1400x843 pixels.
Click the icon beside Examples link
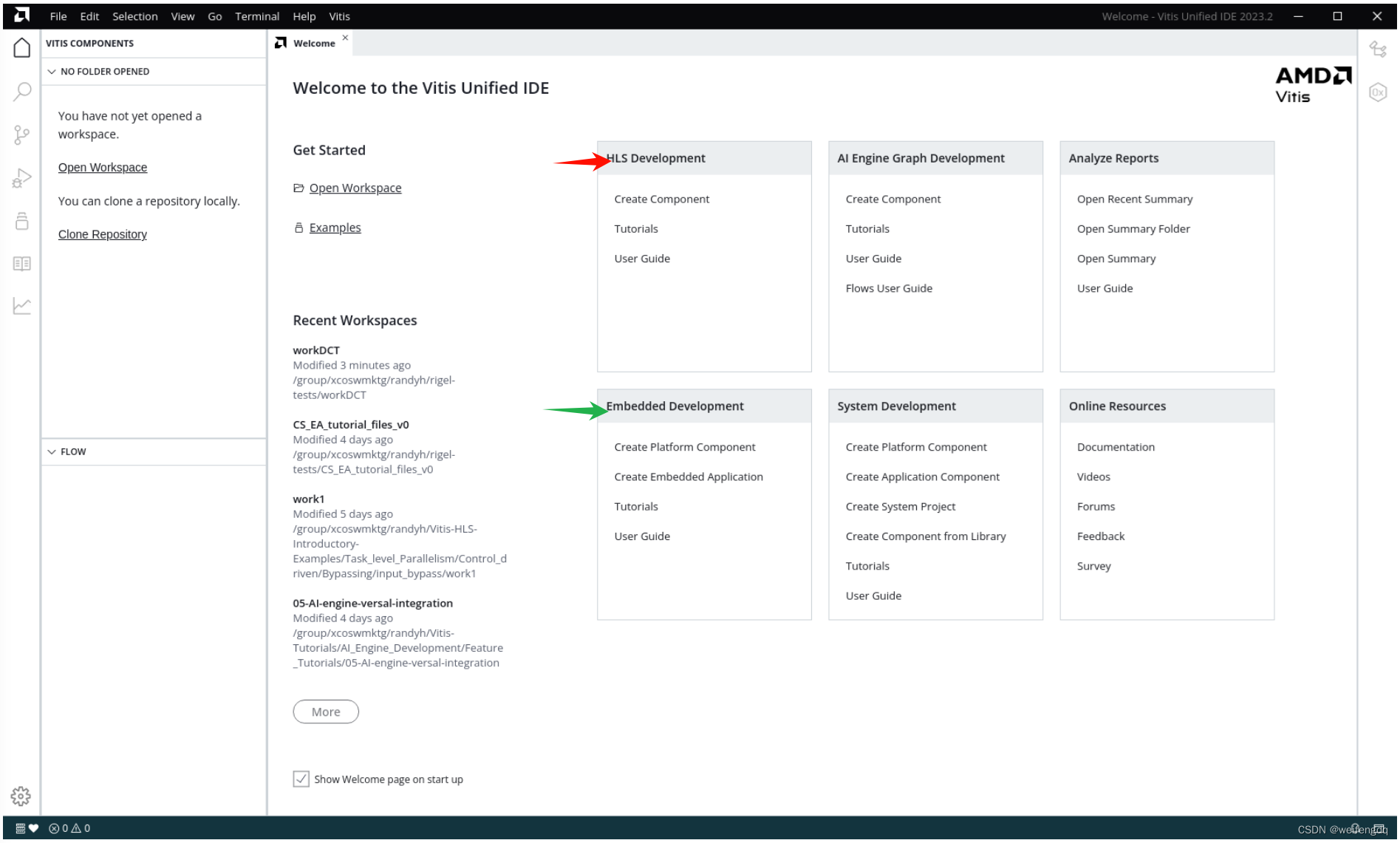tap(298, 228)
